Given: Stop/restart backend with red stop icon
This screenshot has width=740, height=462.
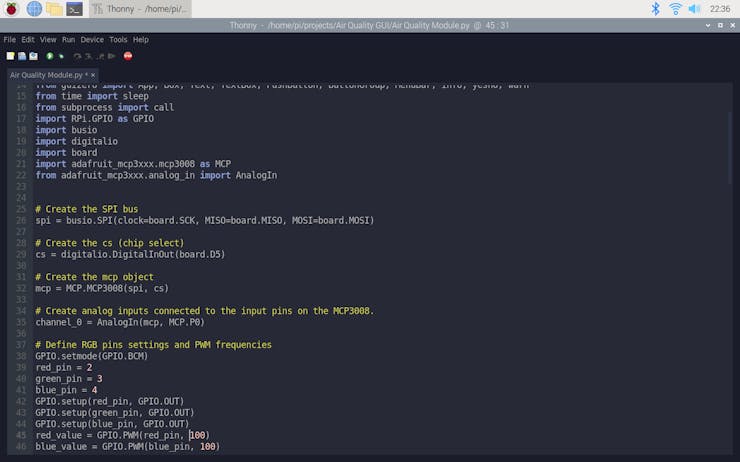Looking at the screenshot, I should click(128, 56).
